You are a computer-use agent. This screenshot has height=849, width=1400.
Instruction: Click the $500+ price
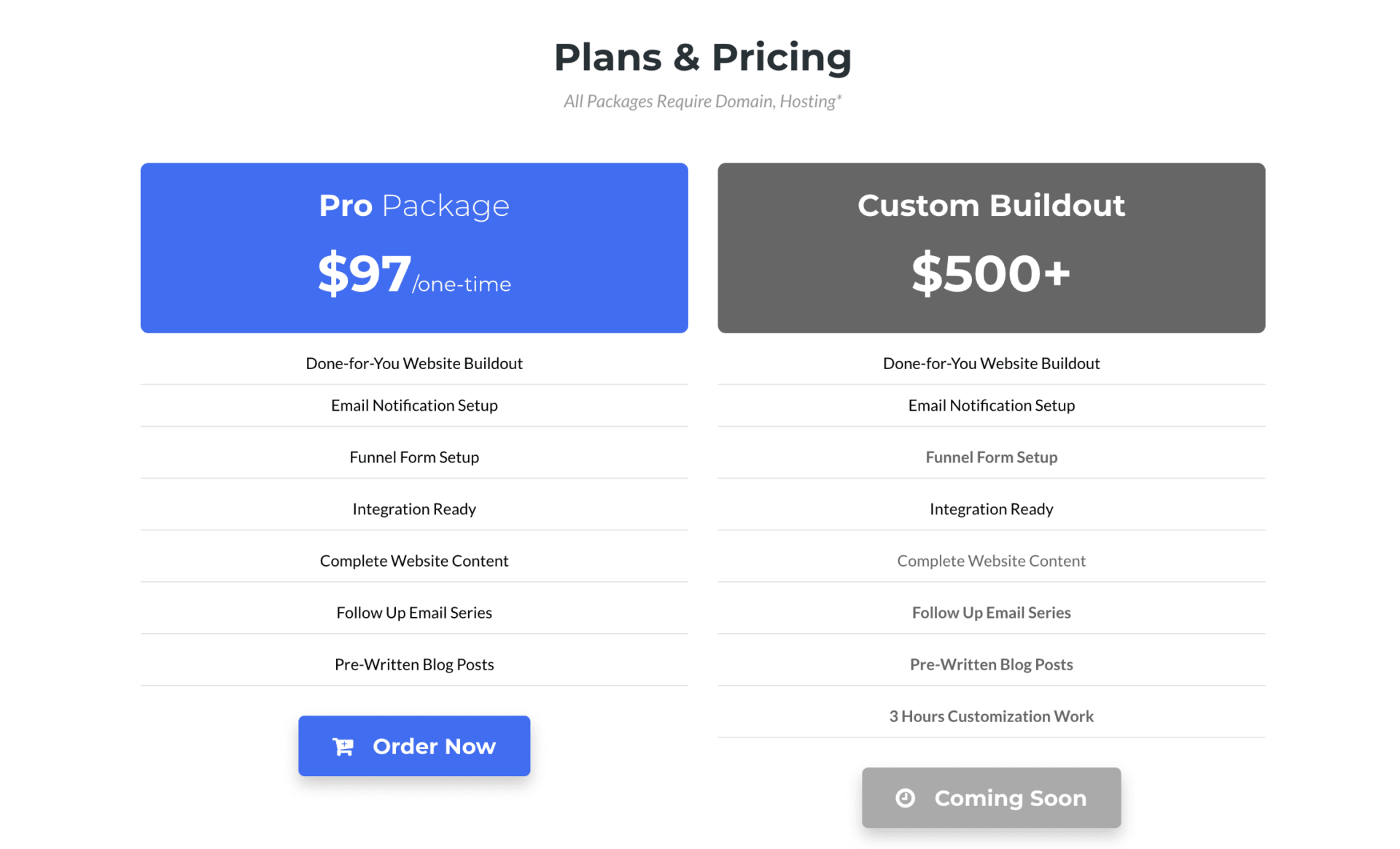click(x=990, y=274)
